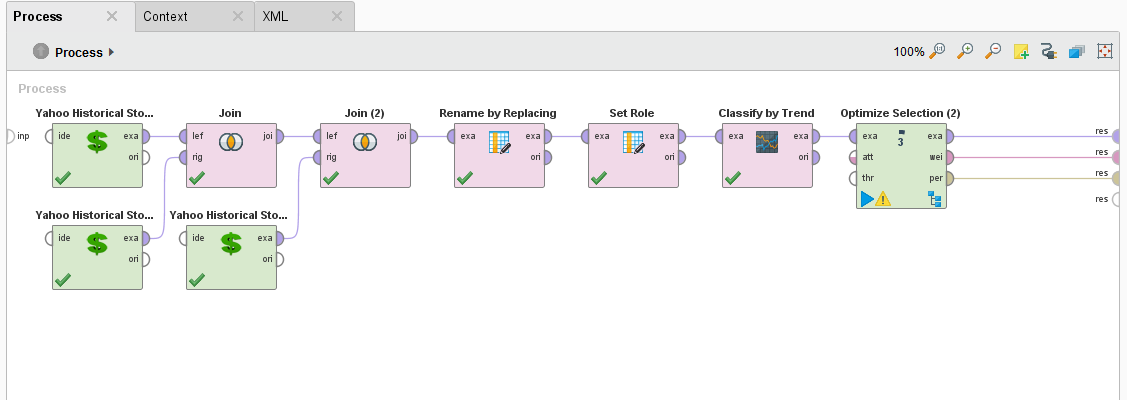Screen dimensions: 1127x400
Task: Close the Process tab
Action: pyautogui.click(x=111, y=16)
